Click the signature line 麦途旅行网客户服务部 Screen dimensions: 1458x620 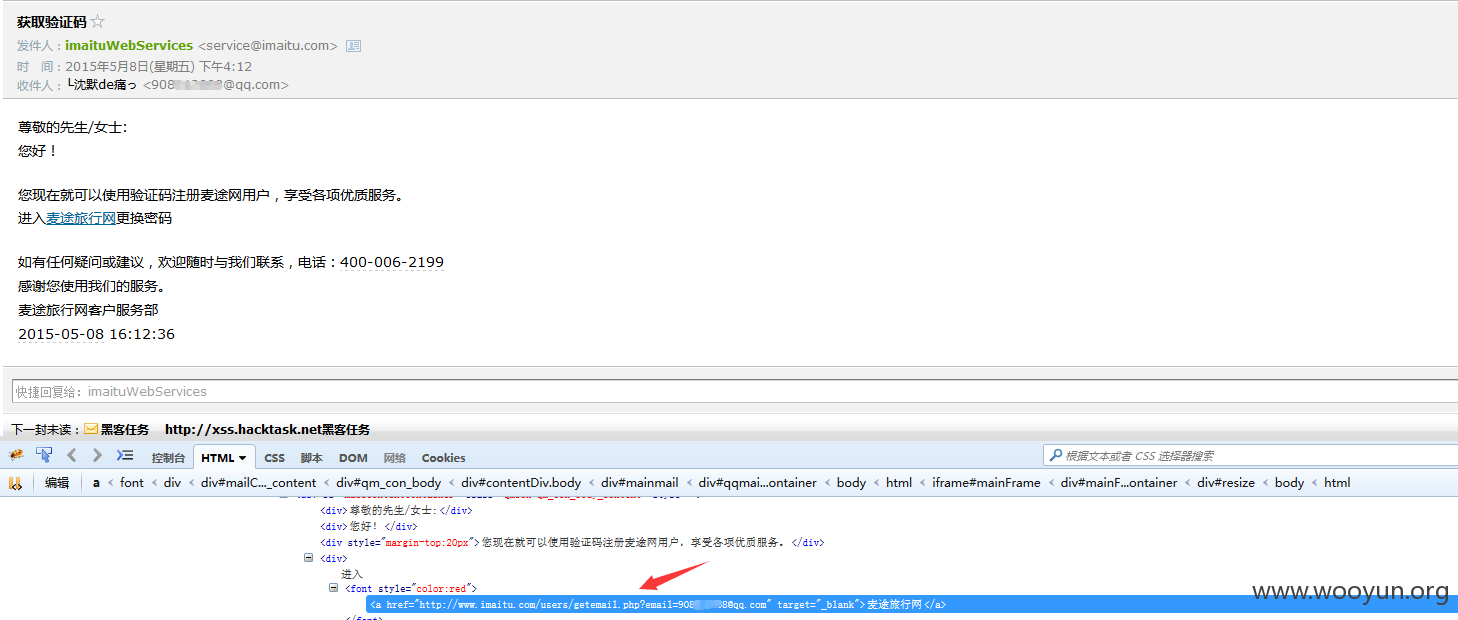(88, 310)
